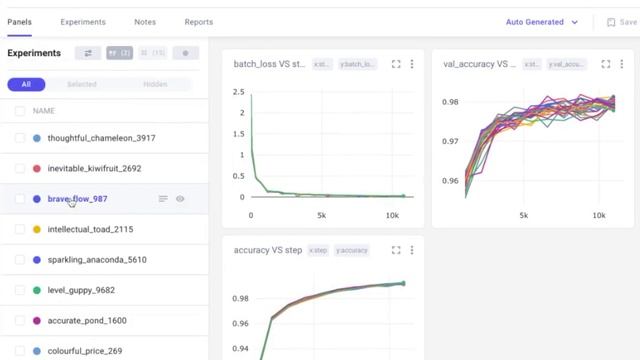Viewport: 640px width, 360px height.
Task: Open experiment intellectual_toad_2115
Action: tap(90, 229)
